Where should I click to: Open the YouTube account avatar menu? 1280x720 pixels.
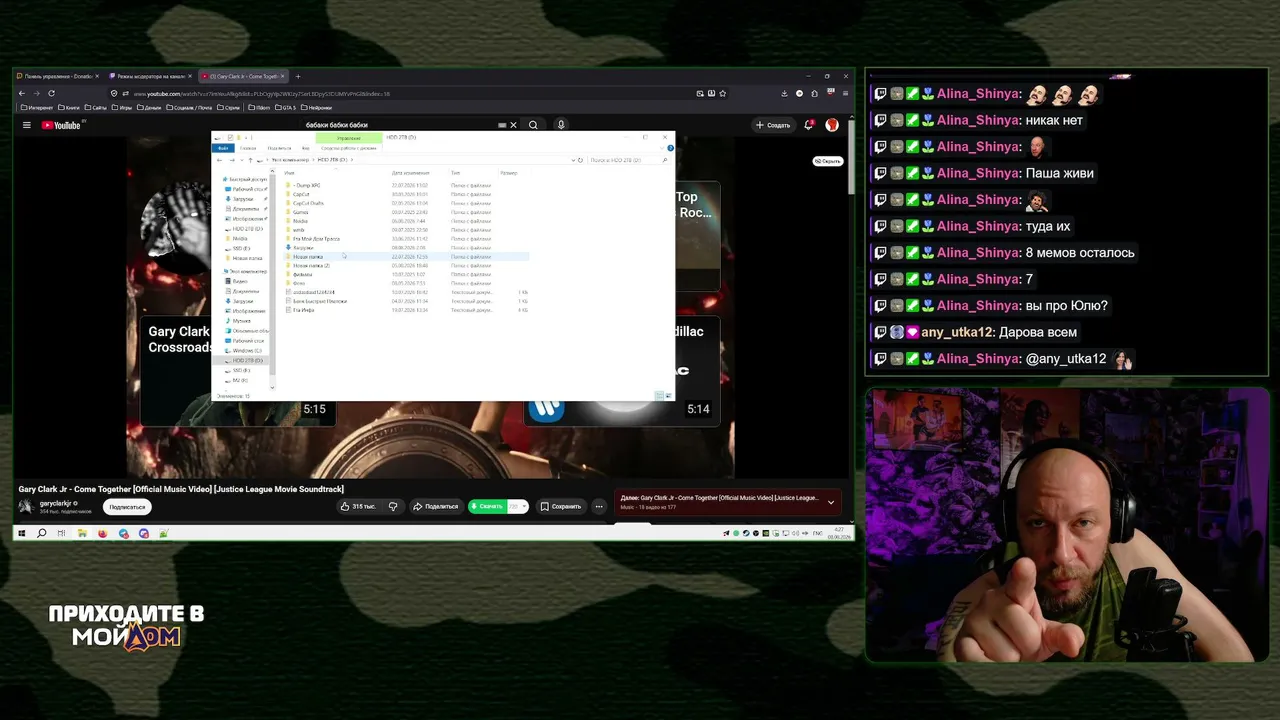832,125
